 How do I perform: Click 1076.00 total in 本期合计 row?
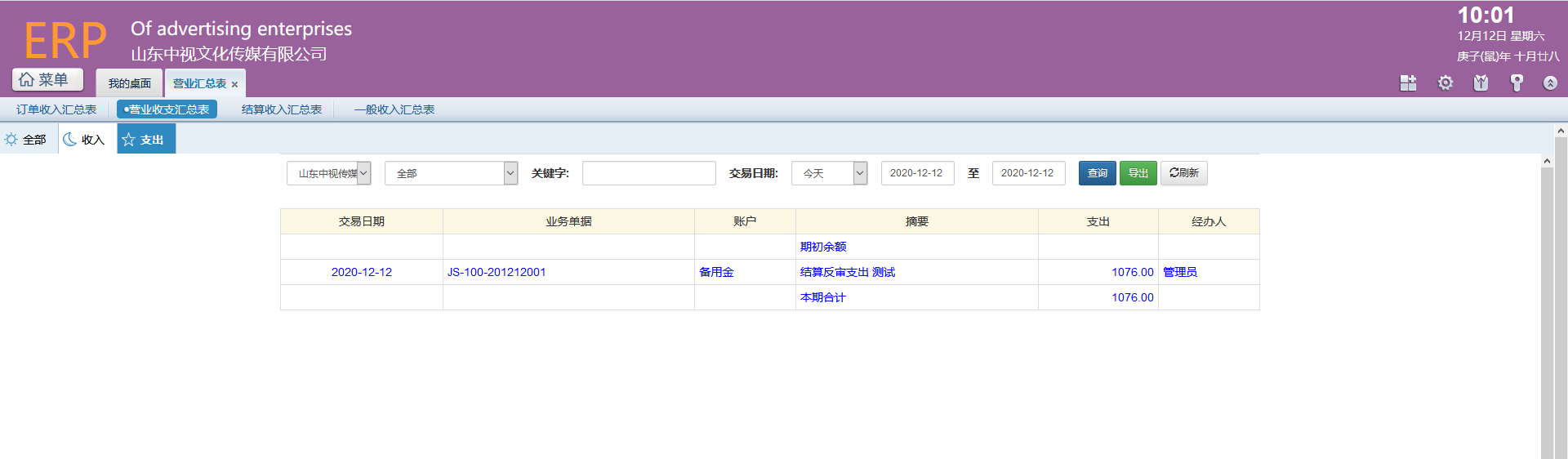1133,297
